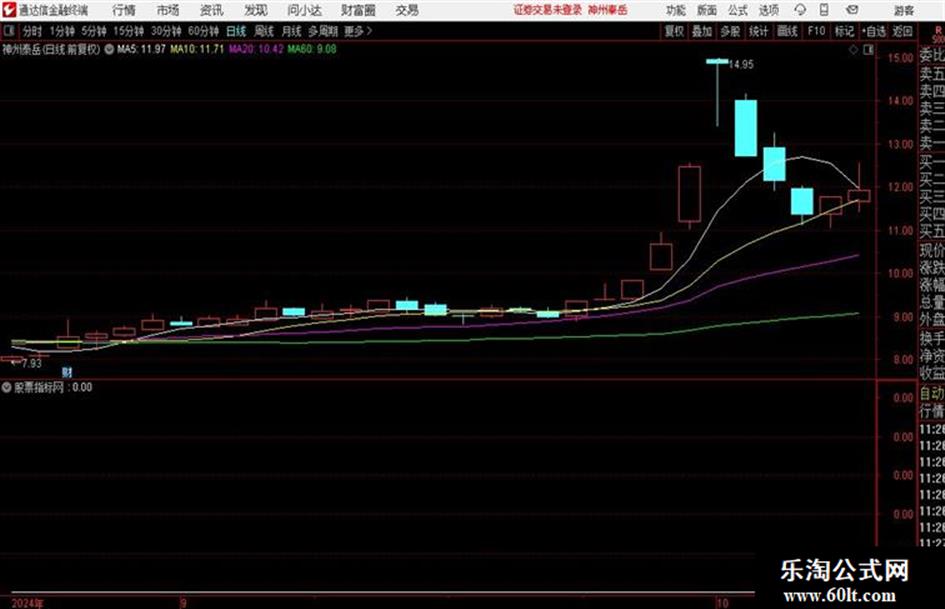
Task: Click the side panel toggle icon near diamond
Action: pos(868,50)
